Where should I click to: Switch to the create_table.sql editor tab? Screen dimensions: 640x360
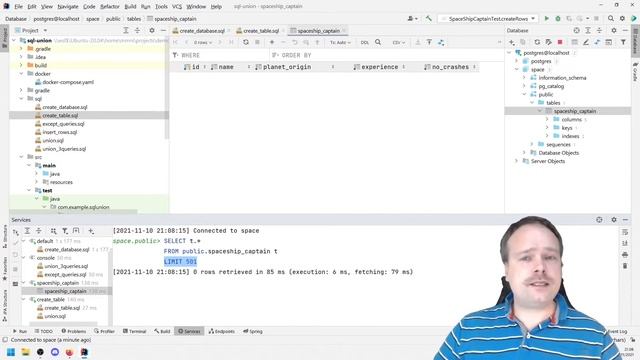(260, 31)
